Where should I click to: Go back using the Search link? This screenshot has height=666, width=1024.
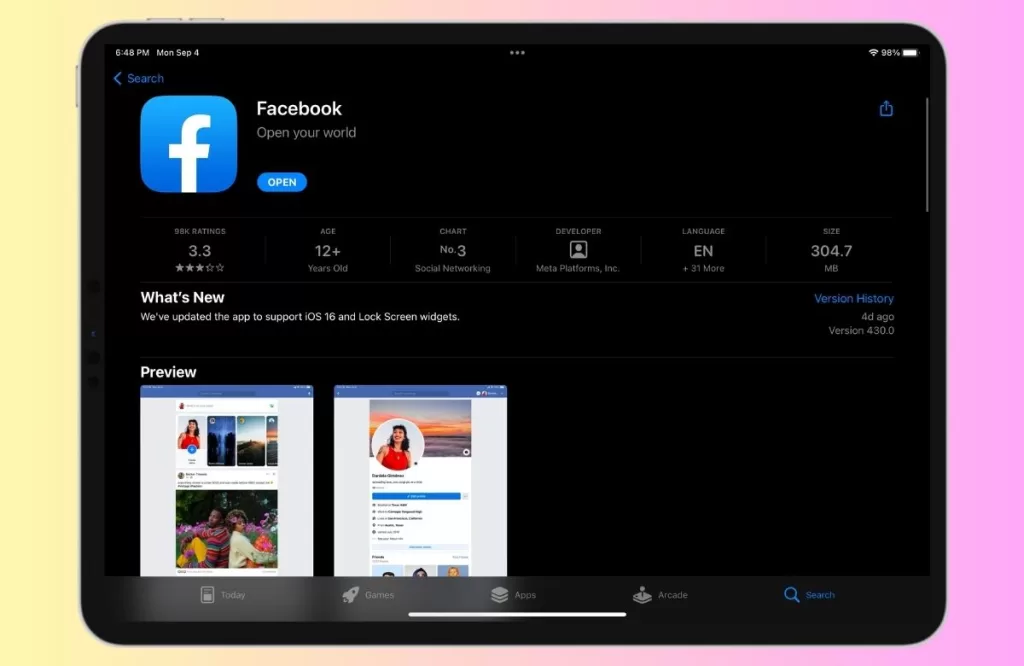coord(145,78)
